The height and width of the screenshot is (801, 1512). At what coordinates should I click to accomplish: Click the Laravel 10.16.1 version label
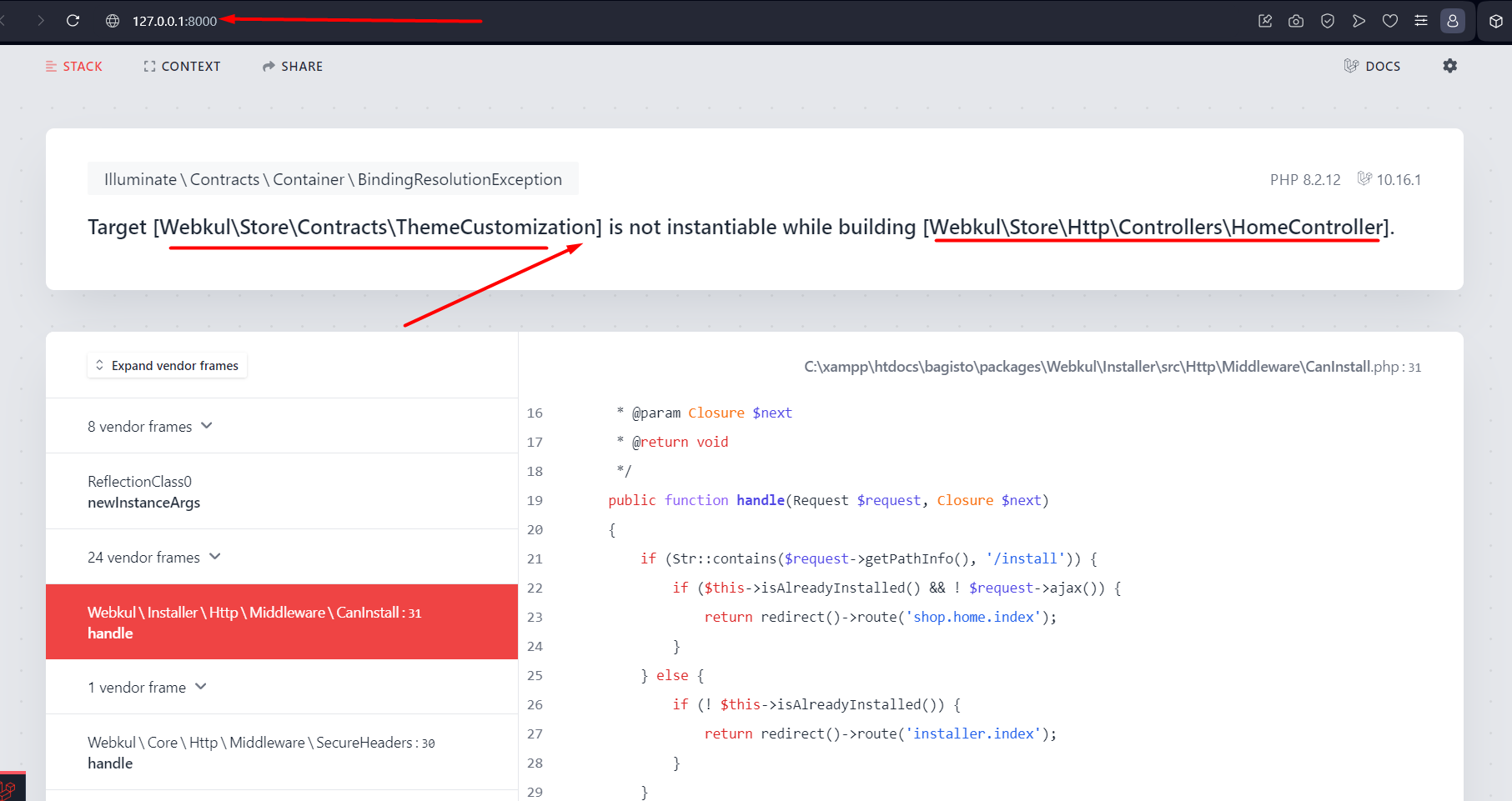1389,179
